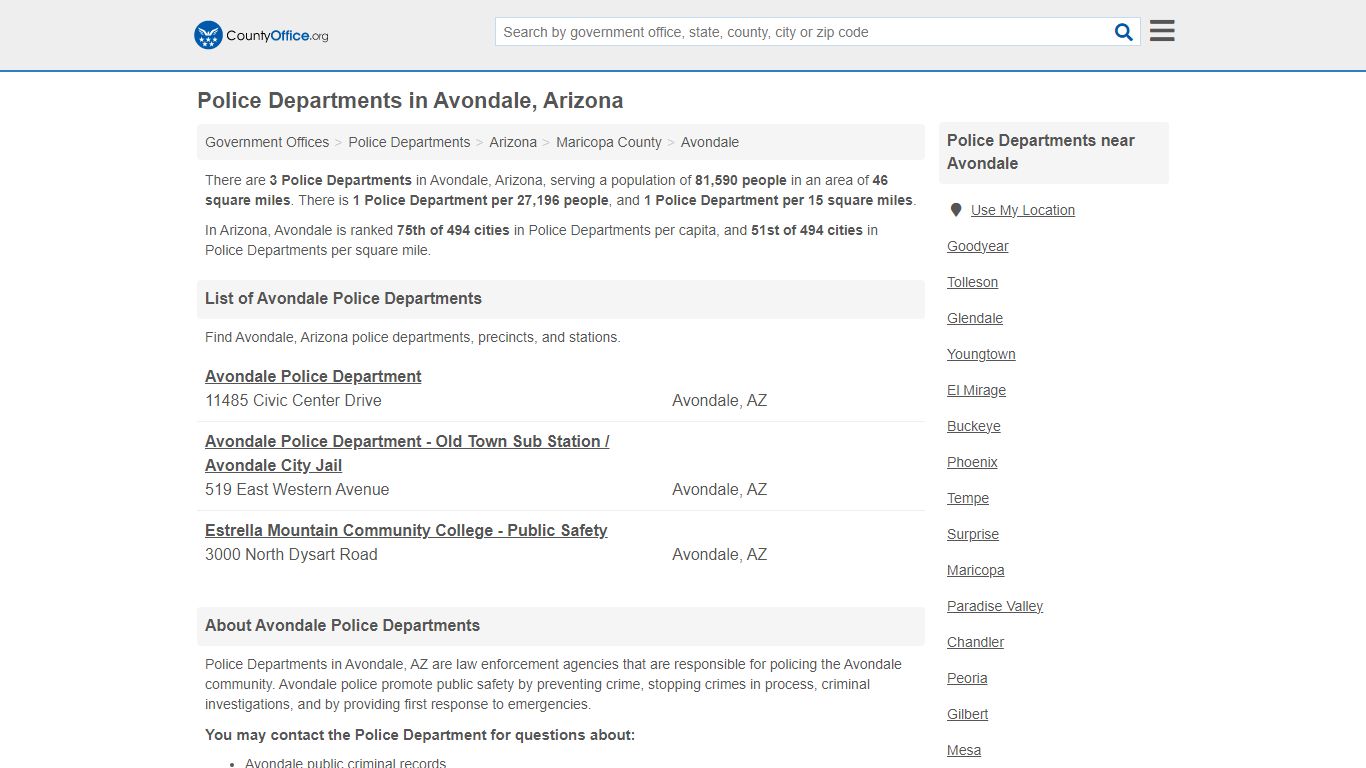Open Glendale police departments
Screen dimensions: 1366x768
click(x=975, y=318)
